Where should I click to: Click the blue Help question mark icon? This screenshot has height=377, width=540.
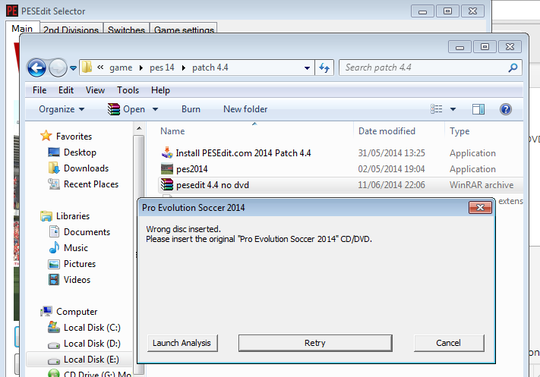505,109
